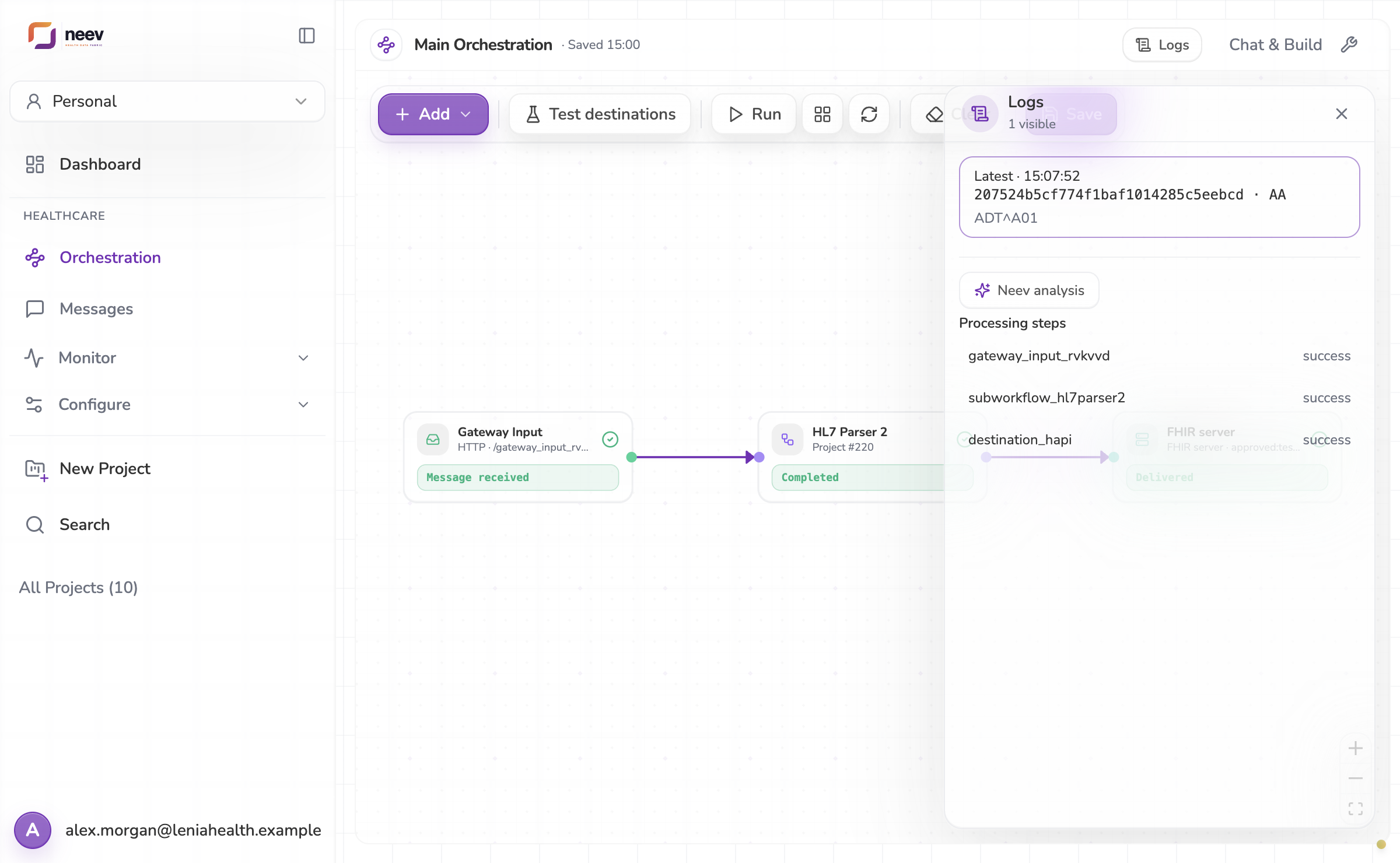Collapse the sidebar panel icon

[307, 36]
